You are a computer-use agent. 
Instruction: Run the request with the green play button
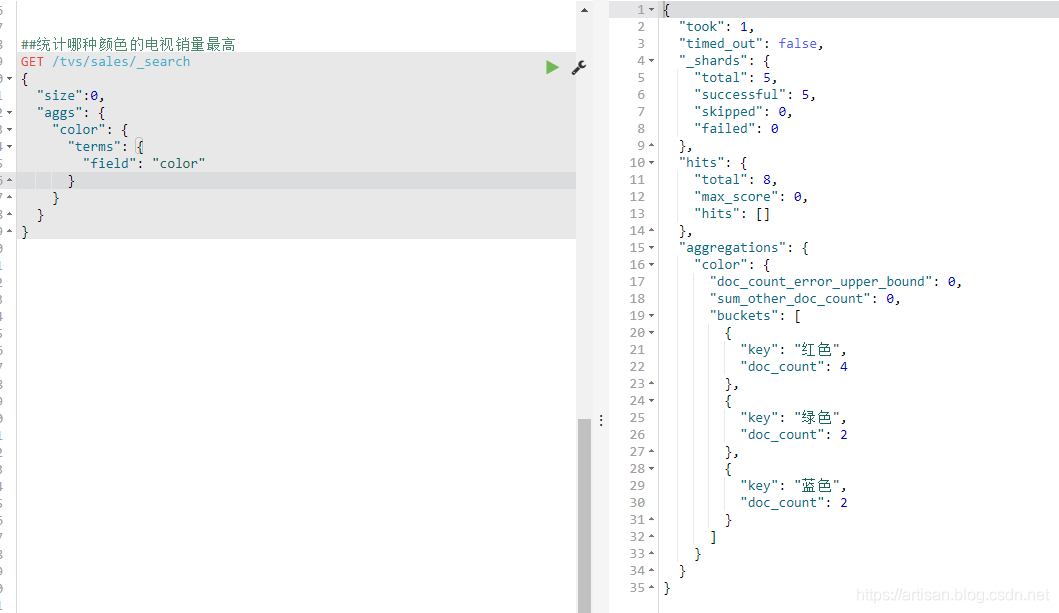pos(552,67)
